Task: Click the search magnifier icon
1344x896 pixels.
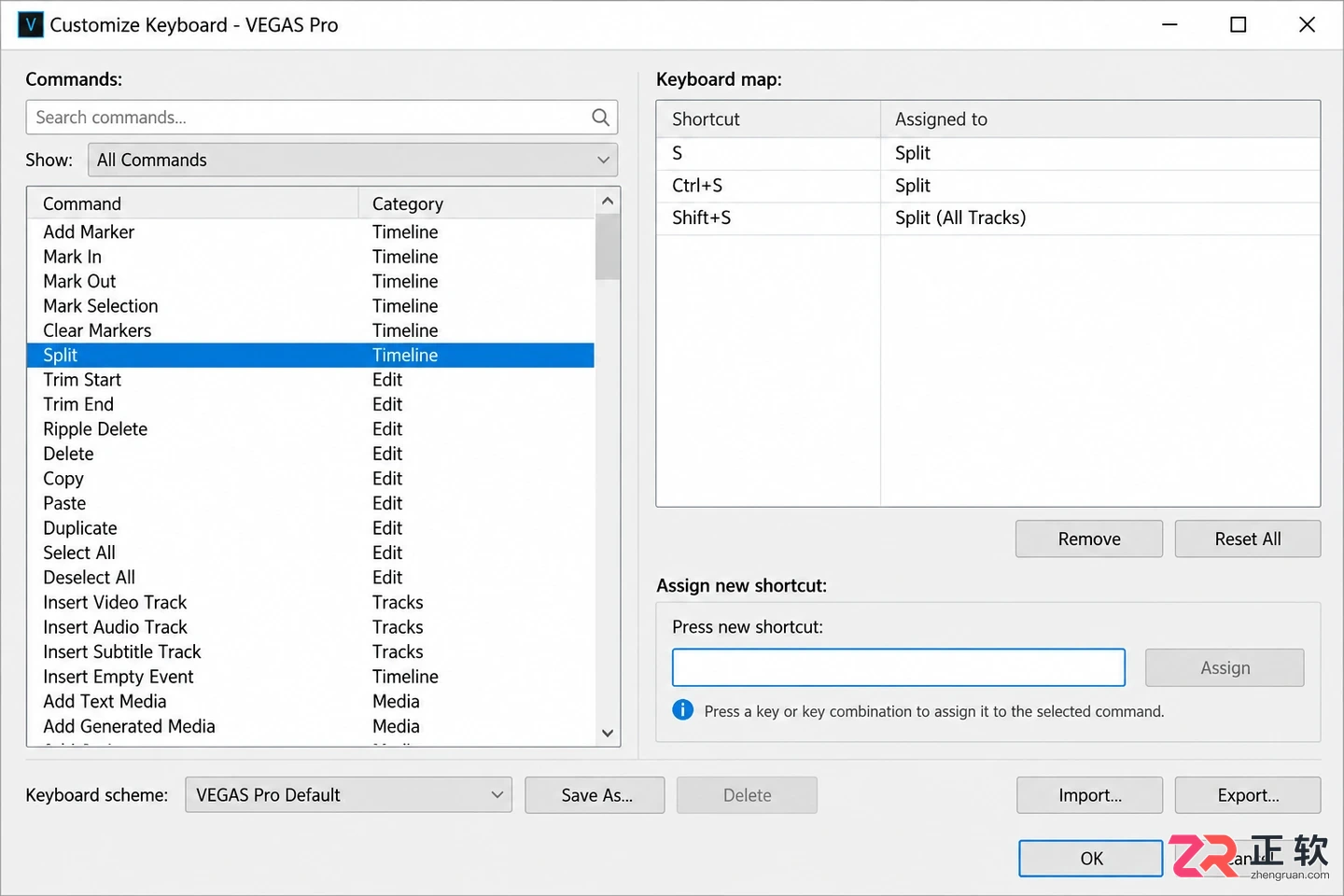Action: pos(600,118)
